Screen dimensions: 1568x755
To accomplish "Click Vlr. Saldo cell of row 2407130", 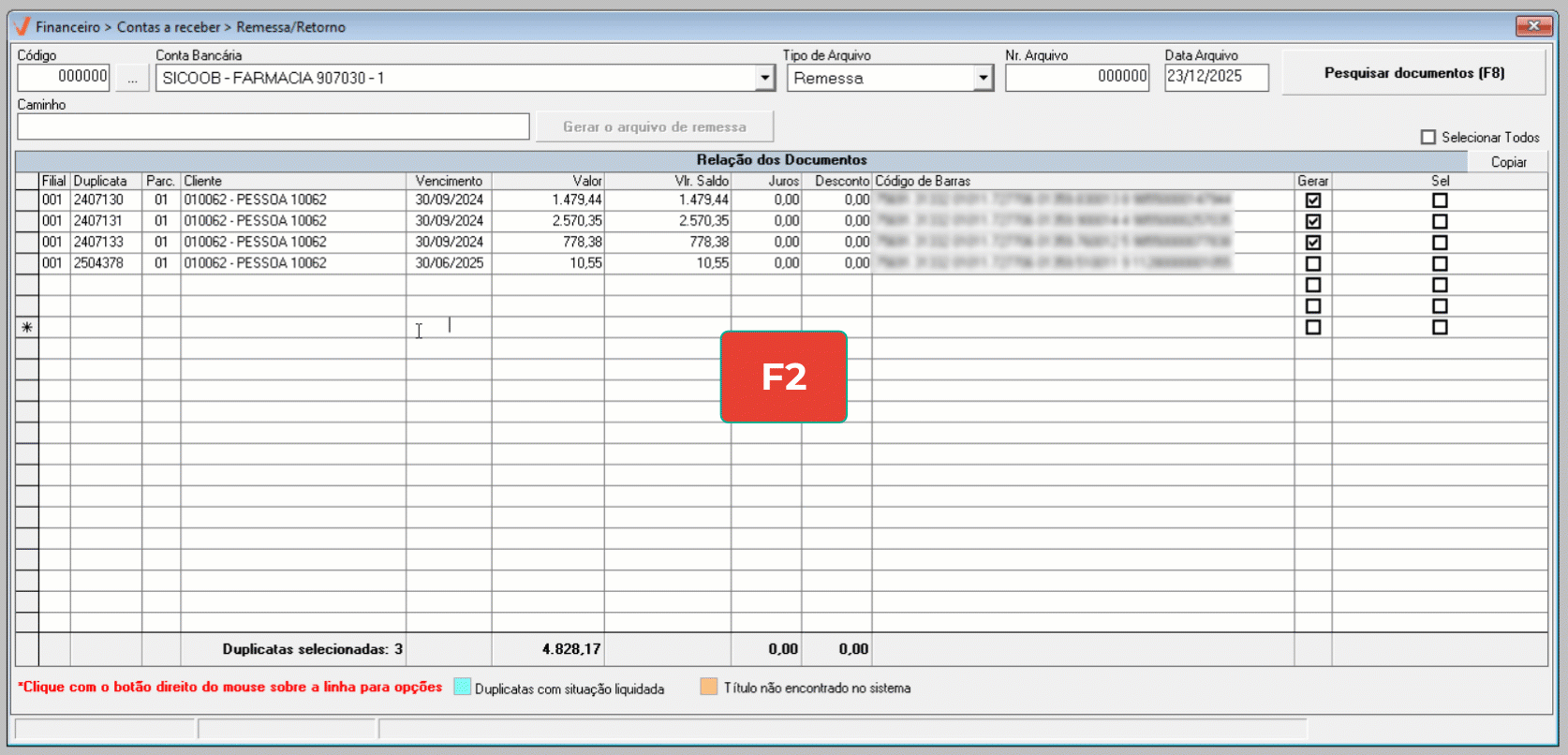I will click(x=668, y=200).
